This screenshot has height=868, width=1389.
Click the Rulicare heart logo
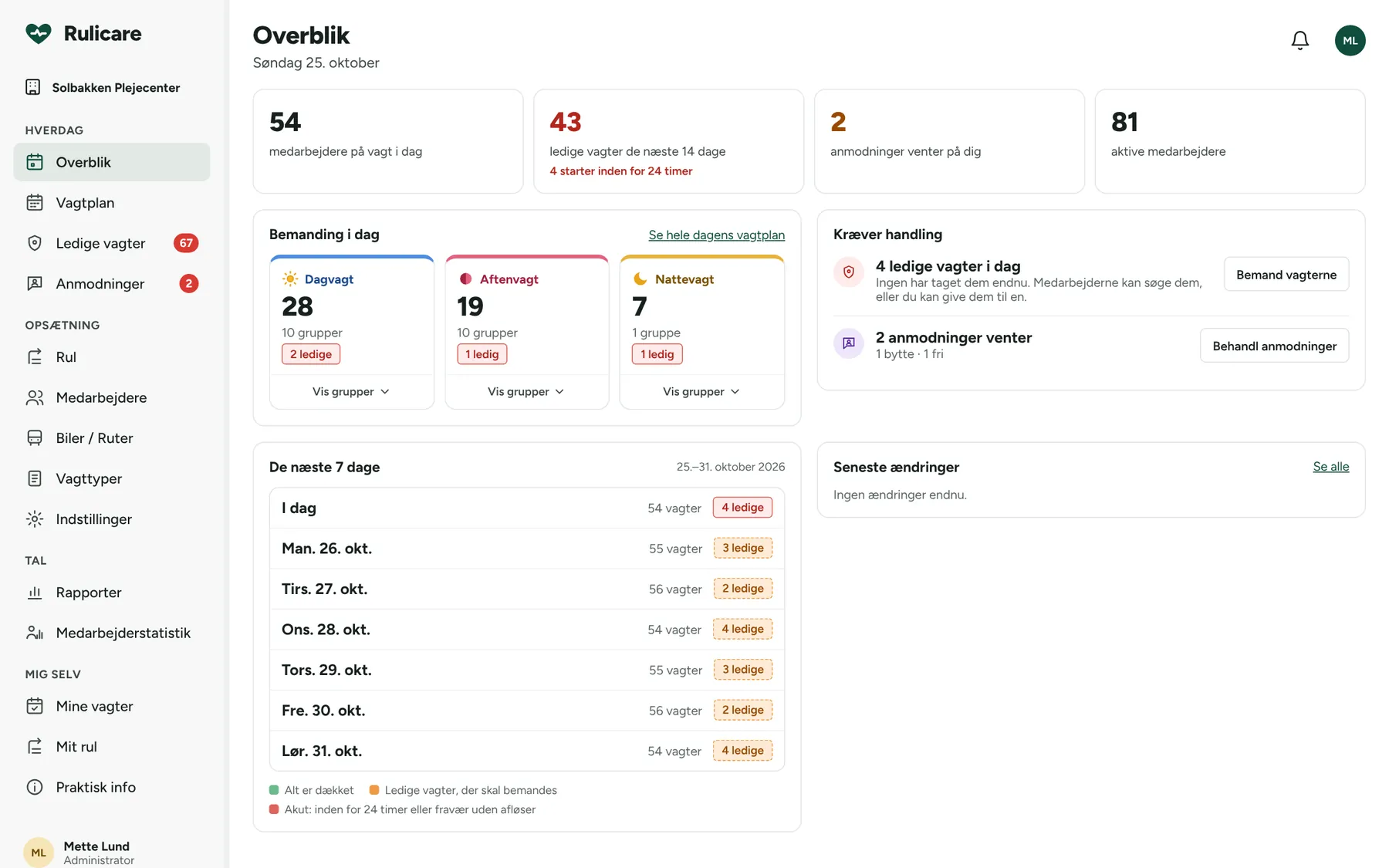tap(38, 33)
